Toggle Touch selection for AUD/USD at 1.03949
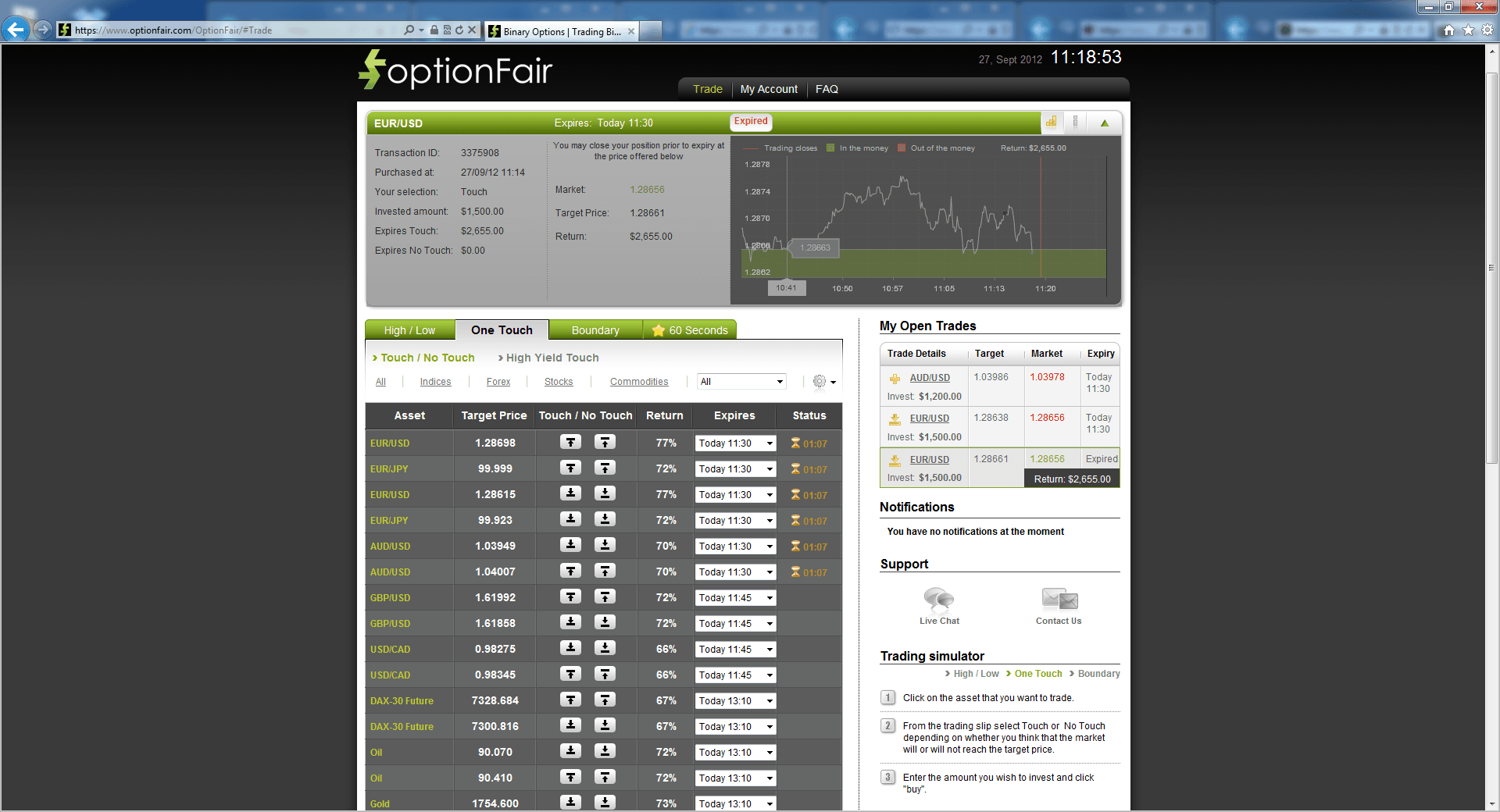 click(570, 546)
